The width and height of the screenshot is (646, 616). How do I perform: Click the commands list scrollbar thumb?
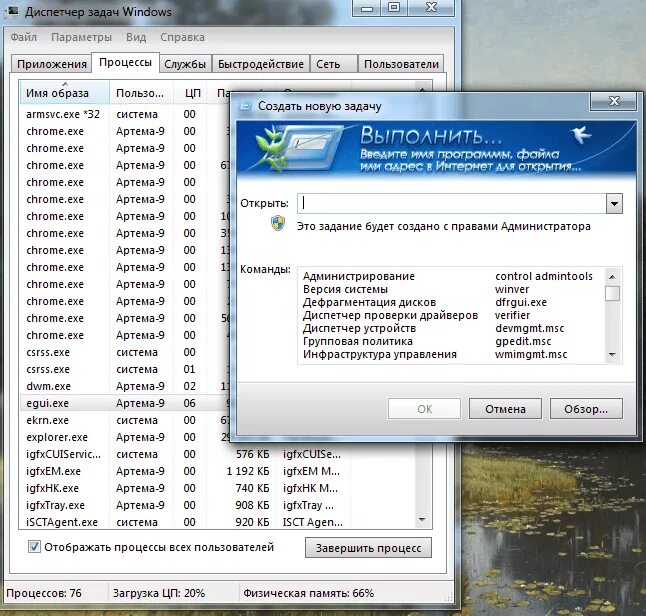click(x=612, y=293)
